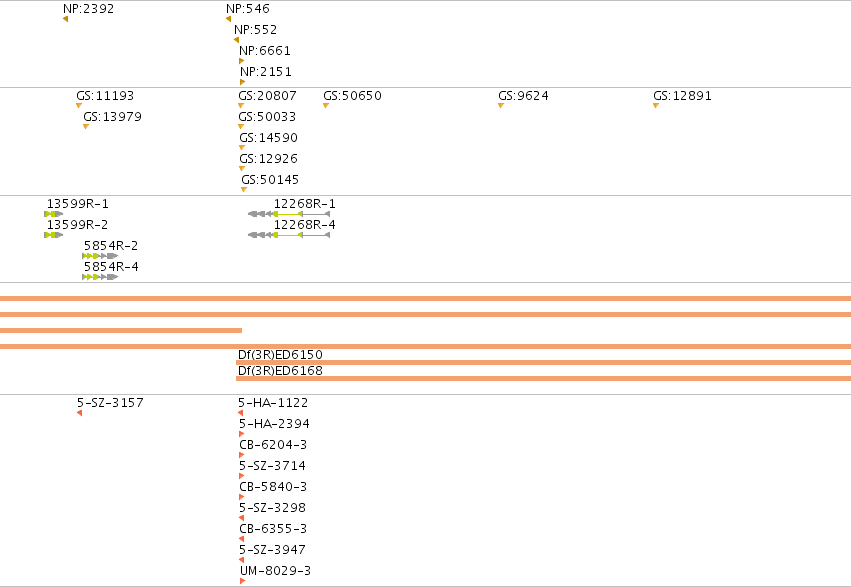This screenshot has width=851, height=587.
Task: Click the 5-SZ-3947 label
Action: coord(272,550)
